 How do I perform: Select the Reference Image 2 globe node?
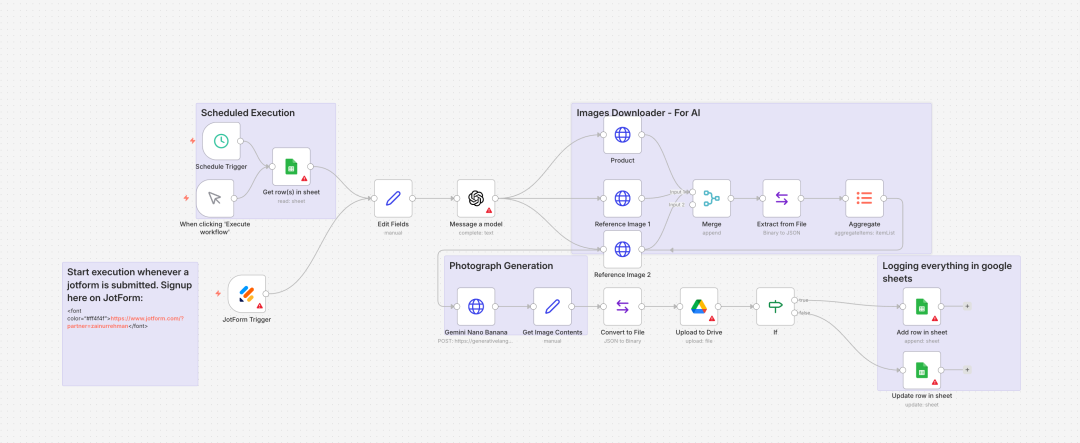(623, 249)
